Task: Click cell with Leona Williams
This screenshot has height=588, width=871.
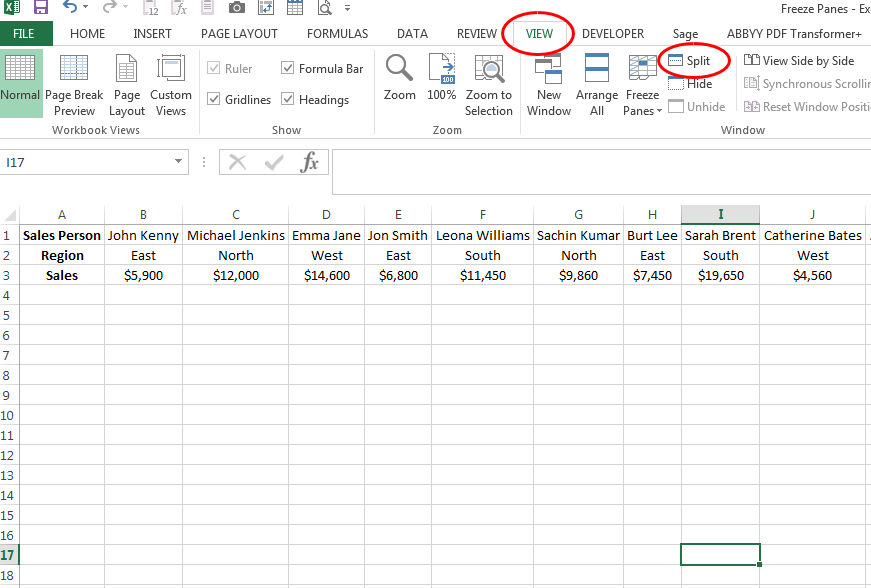Action: 482,235
